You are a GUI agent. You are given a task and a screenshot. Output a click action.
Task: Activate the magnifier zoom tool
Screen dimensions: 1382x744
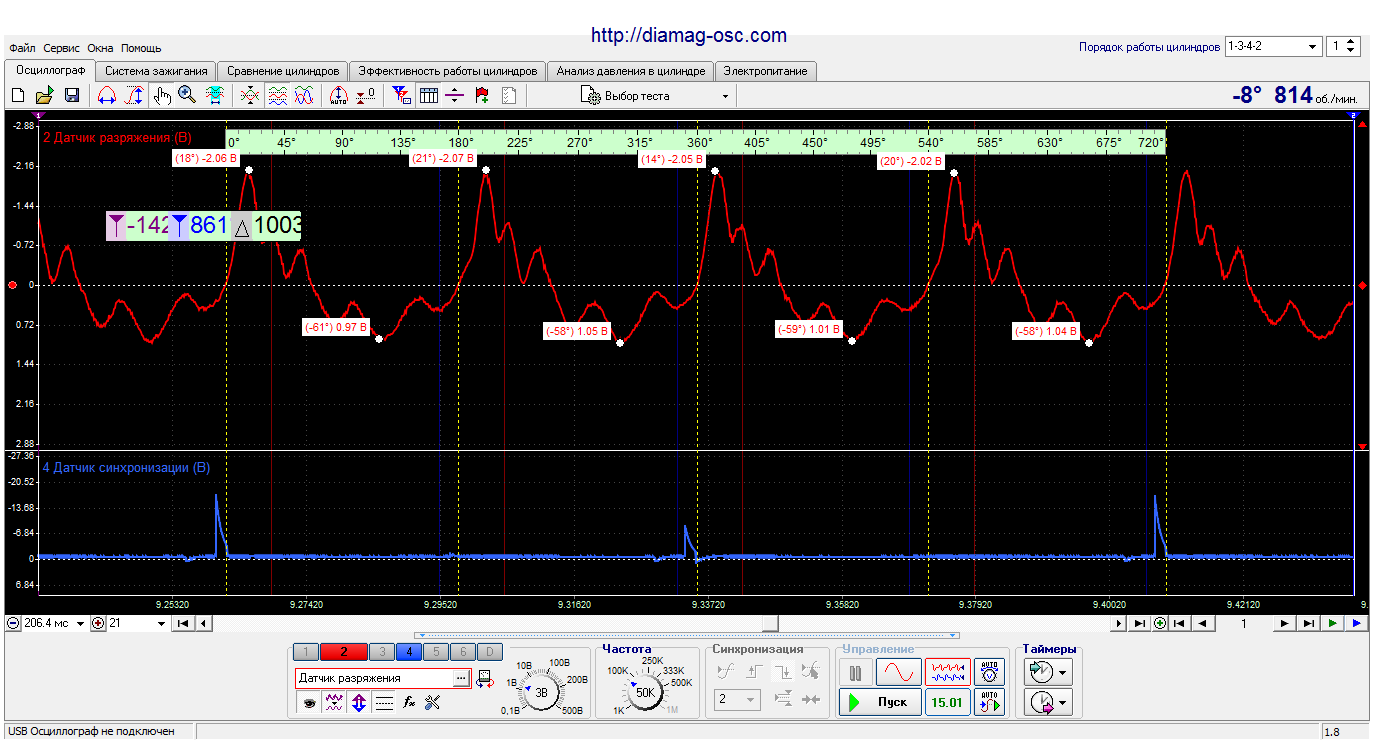coord(187,96)
